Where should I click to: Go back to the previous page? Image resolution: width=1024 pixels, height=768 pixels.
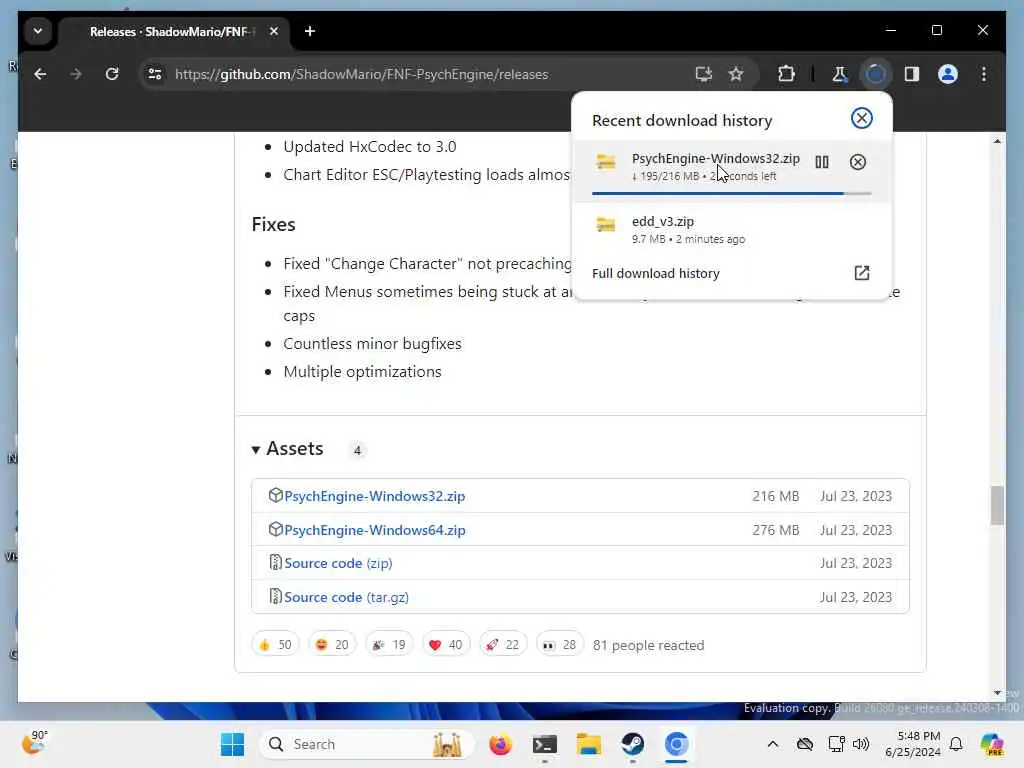pos(40,74)
